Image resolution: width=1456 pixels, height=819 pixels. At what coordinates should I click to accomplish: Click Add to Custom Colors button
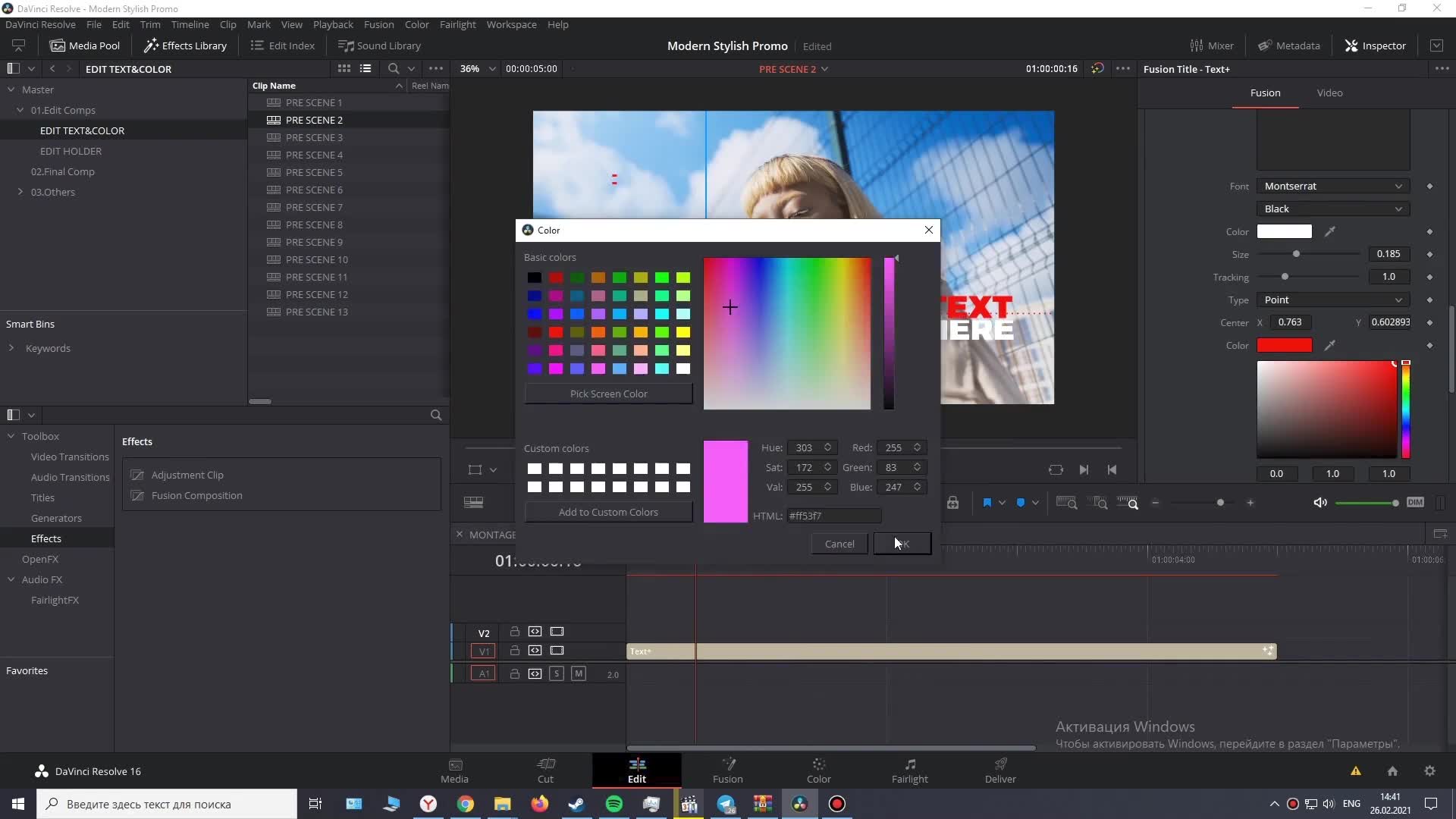click(x=608, y=511)
